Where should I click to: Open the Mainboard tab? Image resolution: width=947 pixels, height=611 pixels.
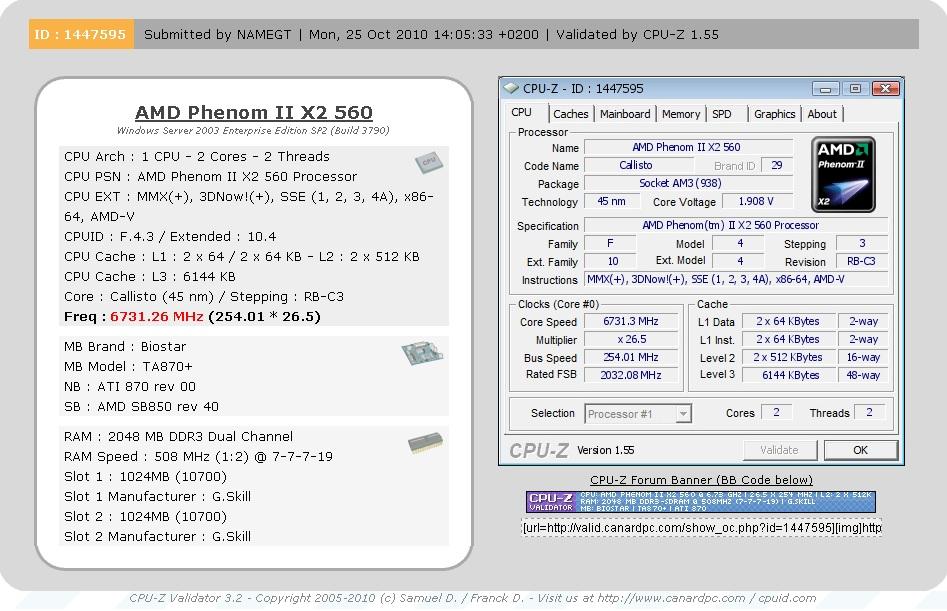625,114
